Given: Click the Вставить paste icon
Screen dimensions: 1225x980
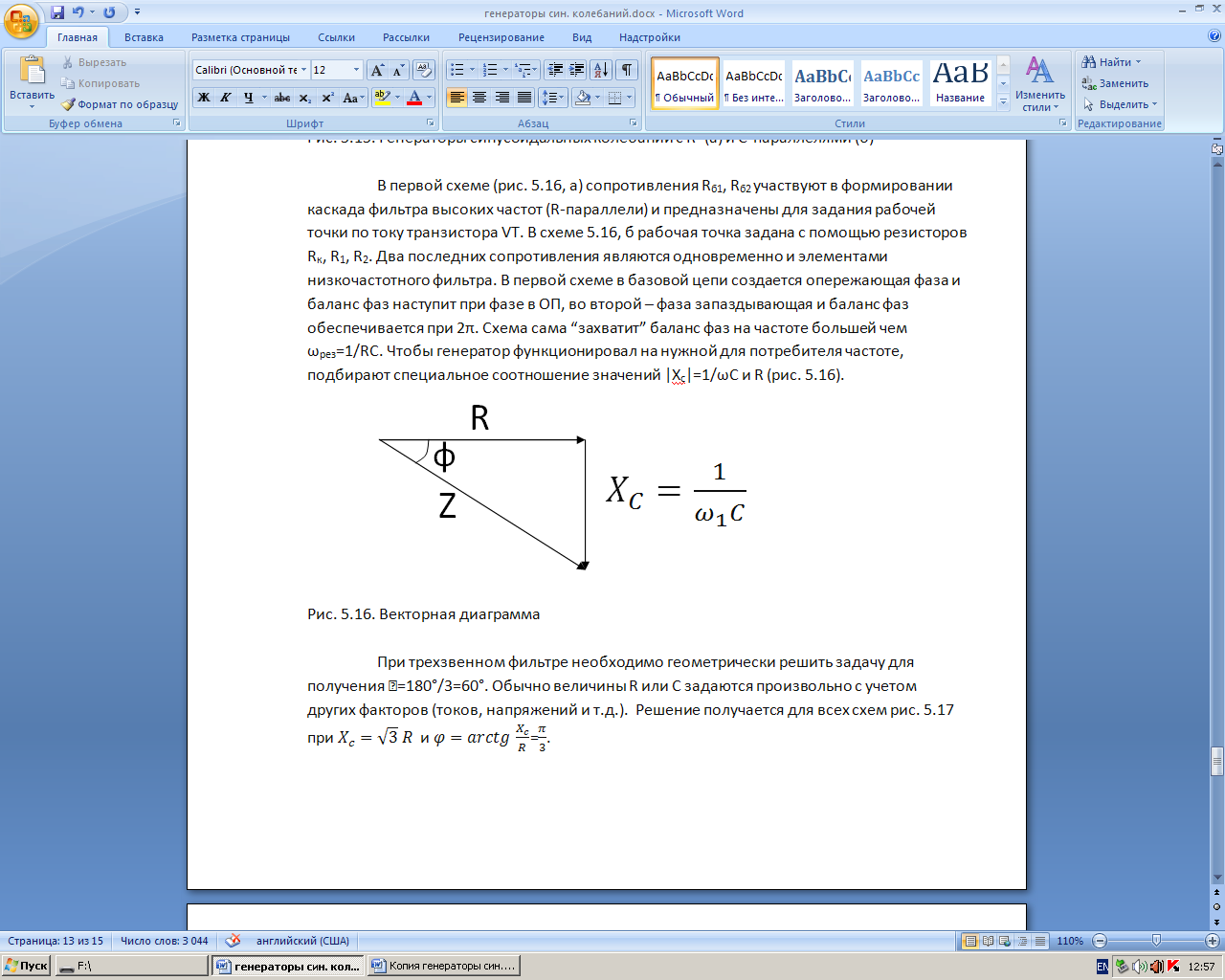Looking at the screenshot, I should (32, 72).
